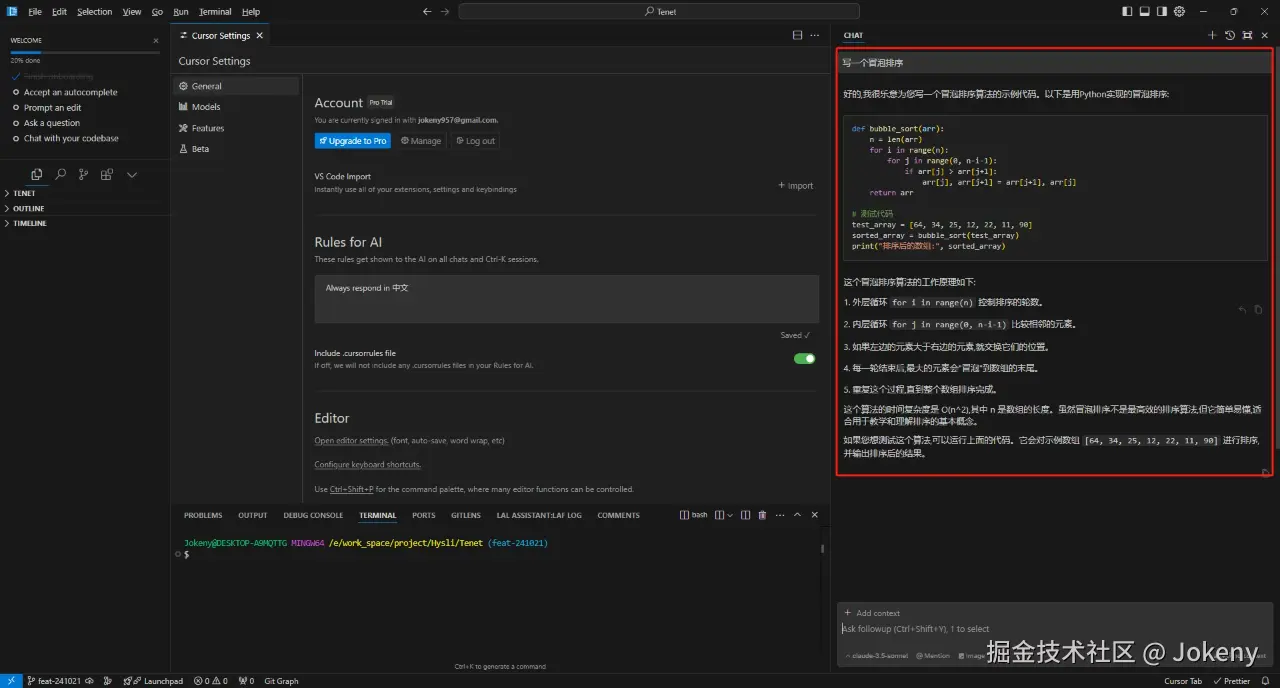This screenshot has height=688, width=1280.
Task: Click the Log out button
Action: pos(475,141)
